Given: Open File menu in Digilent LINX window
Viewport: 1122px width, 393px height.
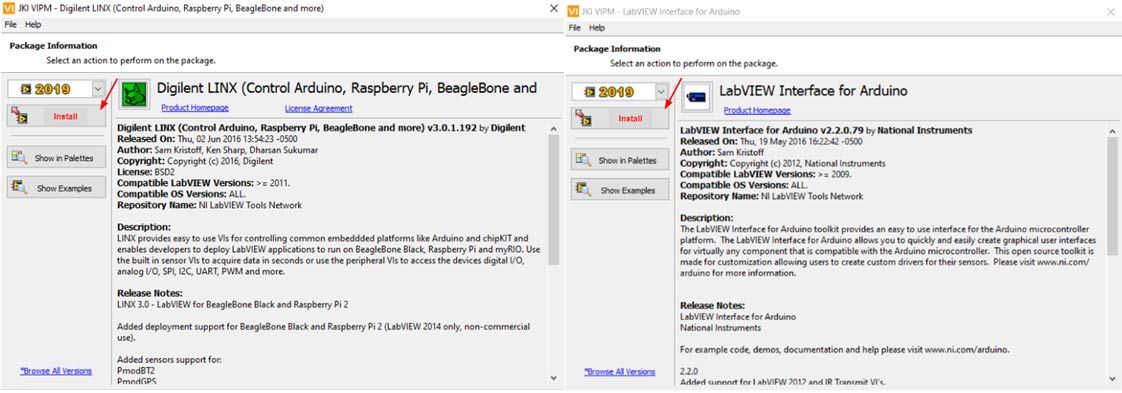Looking at the screenshot, I should [10, 24].
